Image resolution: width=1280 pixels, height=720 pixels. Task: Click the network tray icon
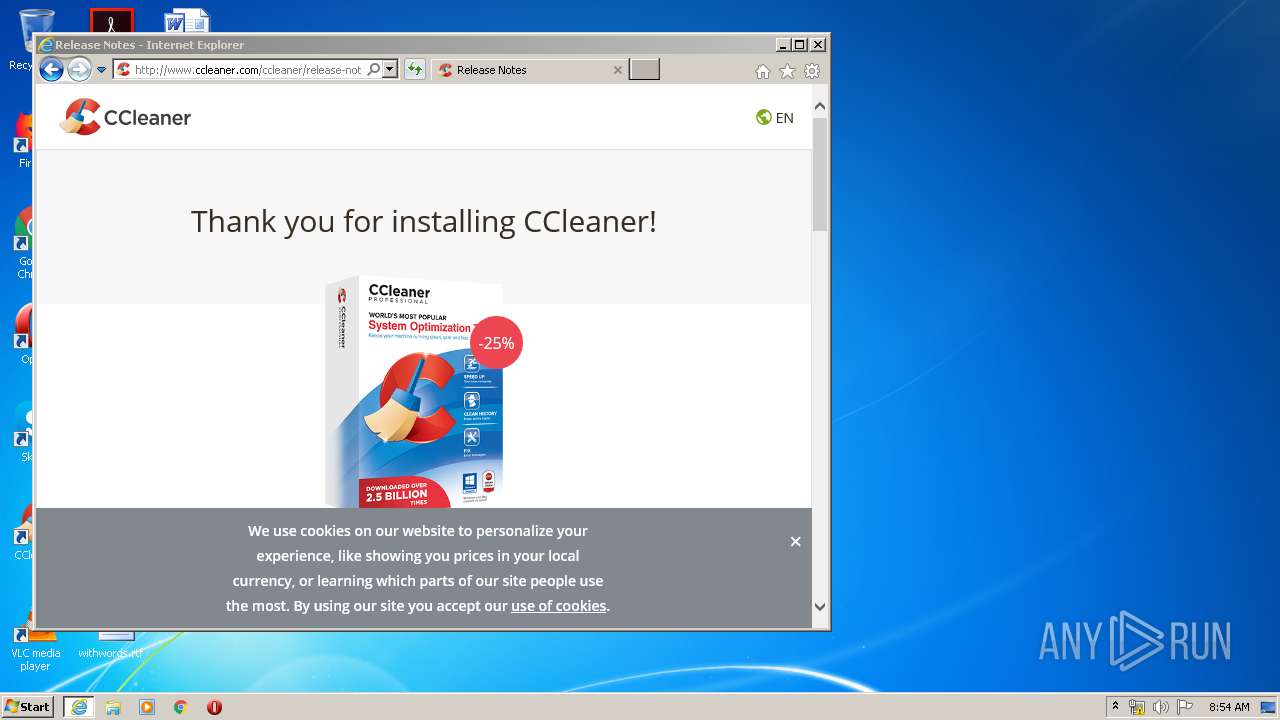[x=1137, y=707]
